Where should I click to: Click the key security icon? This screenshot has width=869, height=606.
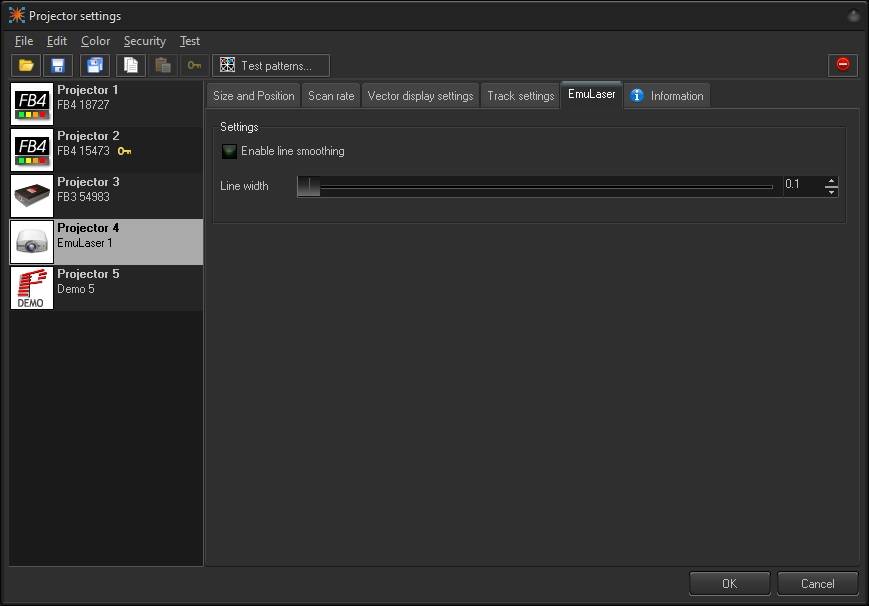[x=194, y=65]
